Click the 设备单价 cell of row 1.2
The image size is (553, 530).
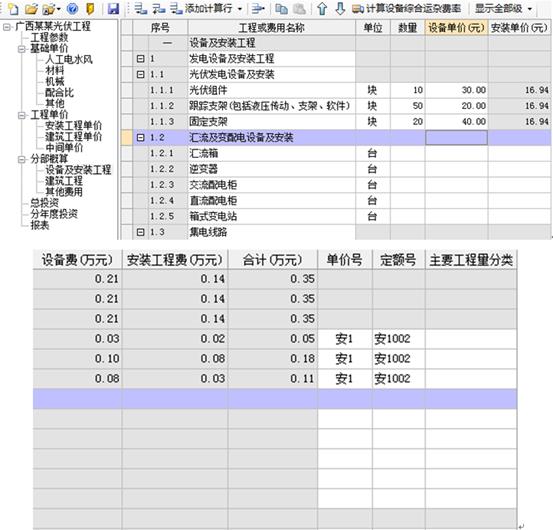[456, 138]
